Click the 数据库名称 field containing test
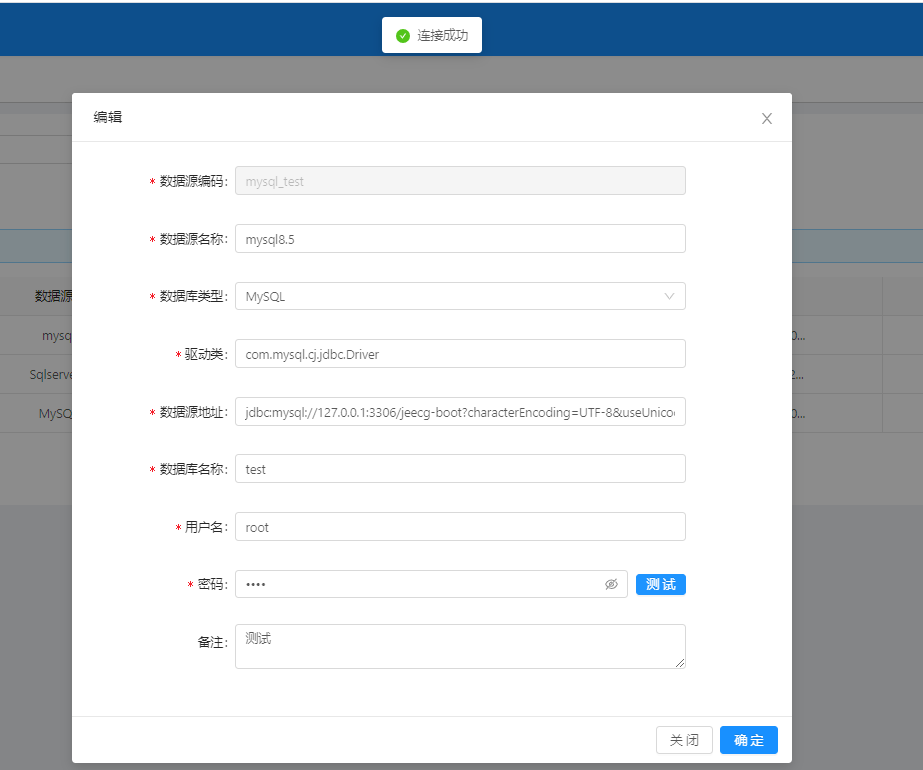The image size is (923, 770). [460, 469]
